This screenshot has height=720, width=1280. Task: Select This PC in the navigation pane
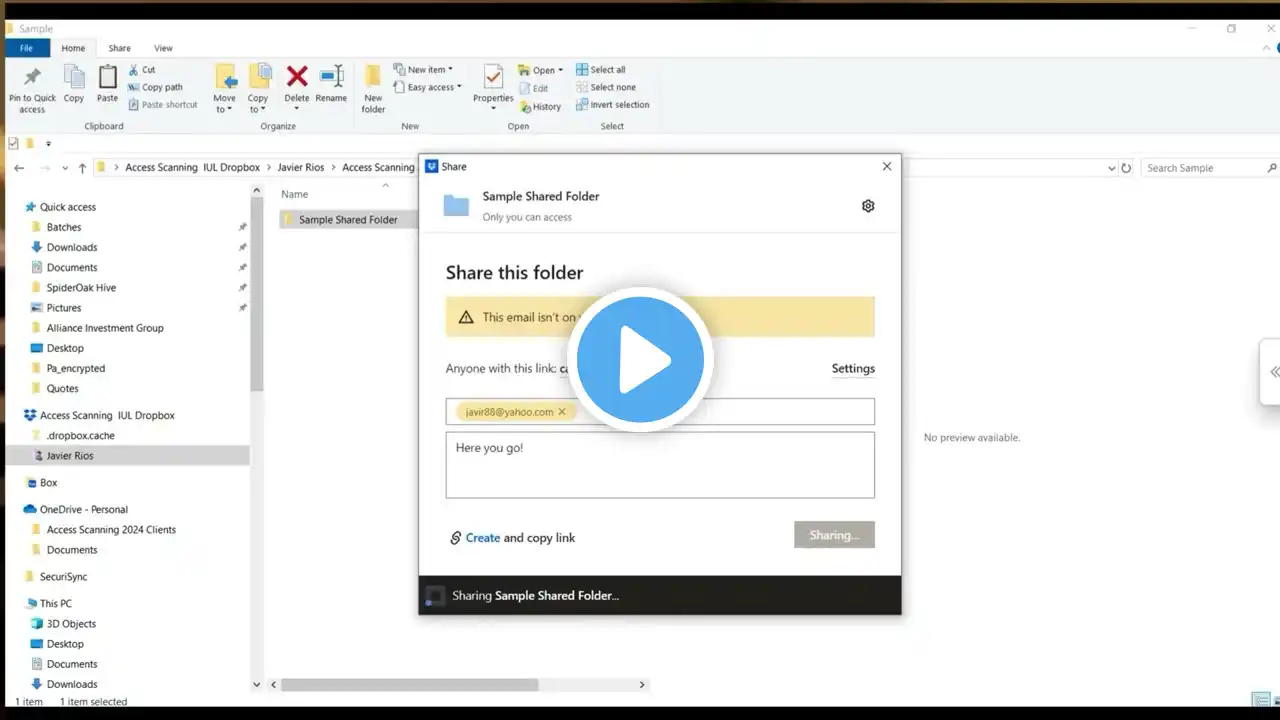click(56, 604)
